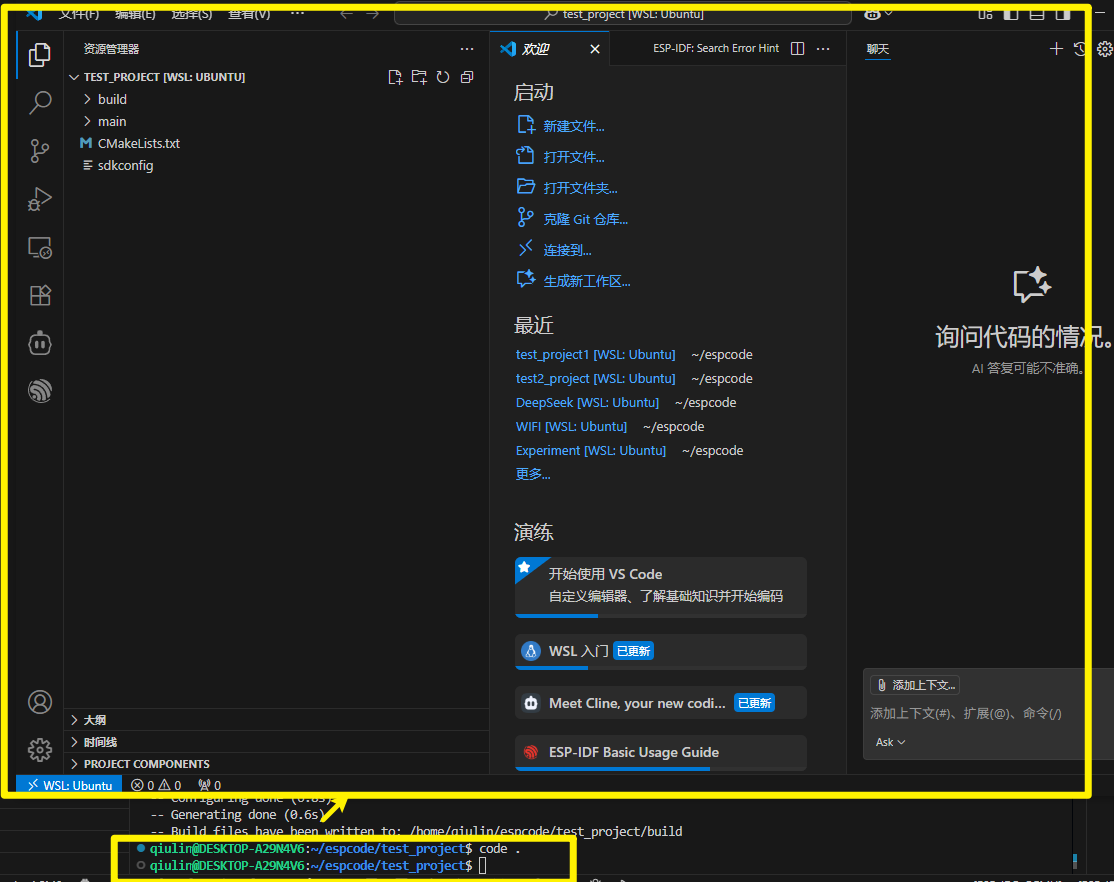Navigate forward with the right arrow
Image resolution: width=1114 pixels, height=882 pixels.
(372, 14)
